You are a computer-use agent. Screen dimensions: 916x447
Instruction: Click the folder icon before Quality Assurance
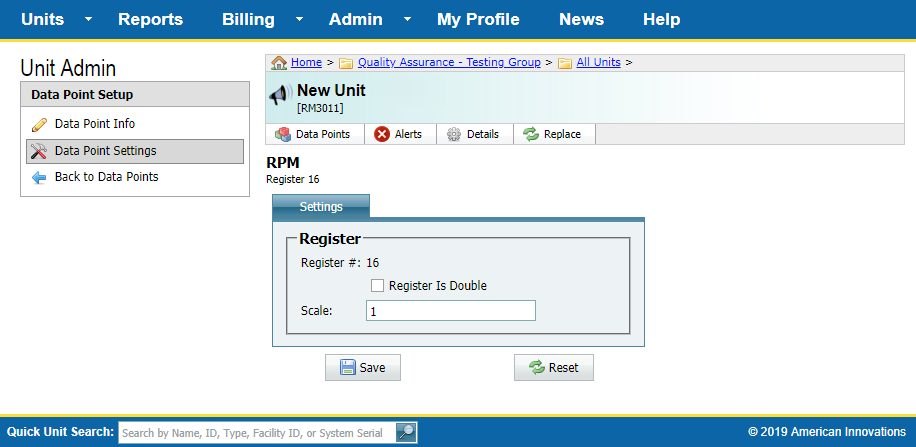point(347,63)
